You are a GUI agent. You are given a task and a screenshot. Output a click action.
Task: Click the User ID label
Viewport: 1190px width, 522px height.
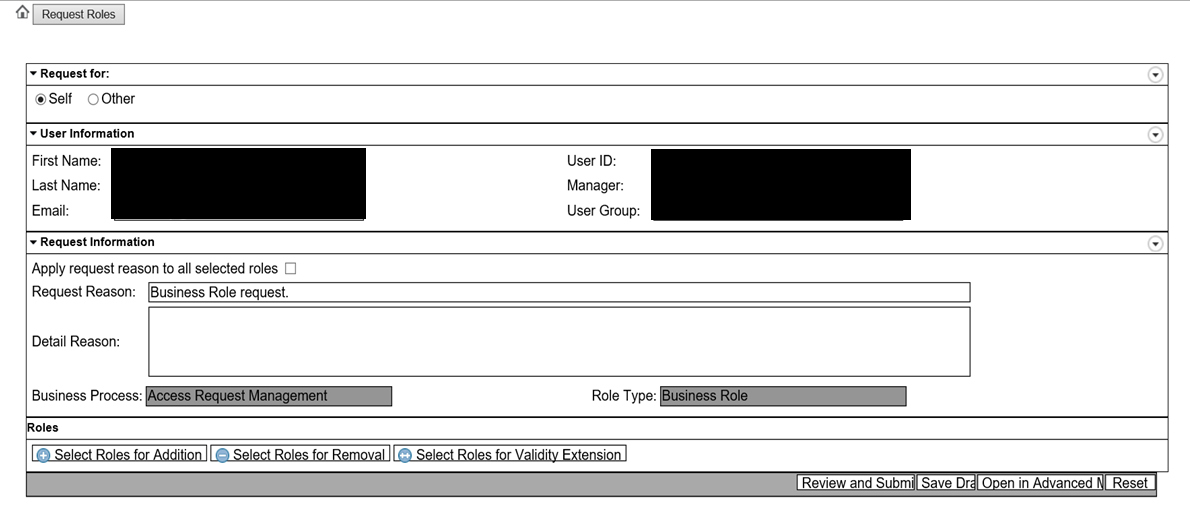click(591, 161)
